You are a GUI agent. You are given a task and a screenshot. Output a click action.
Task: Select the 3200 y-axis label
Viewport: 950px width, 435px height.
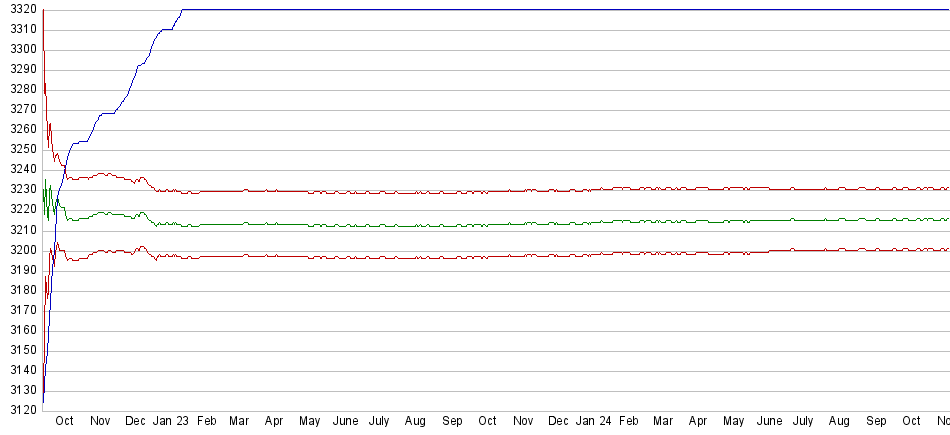(x=23, y=250)
